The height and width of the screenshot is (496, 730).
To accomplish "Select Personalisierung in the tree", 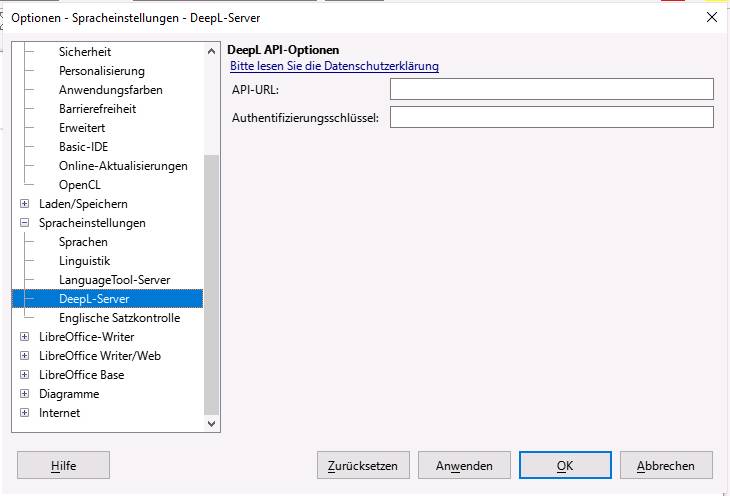I will point(101,71).
